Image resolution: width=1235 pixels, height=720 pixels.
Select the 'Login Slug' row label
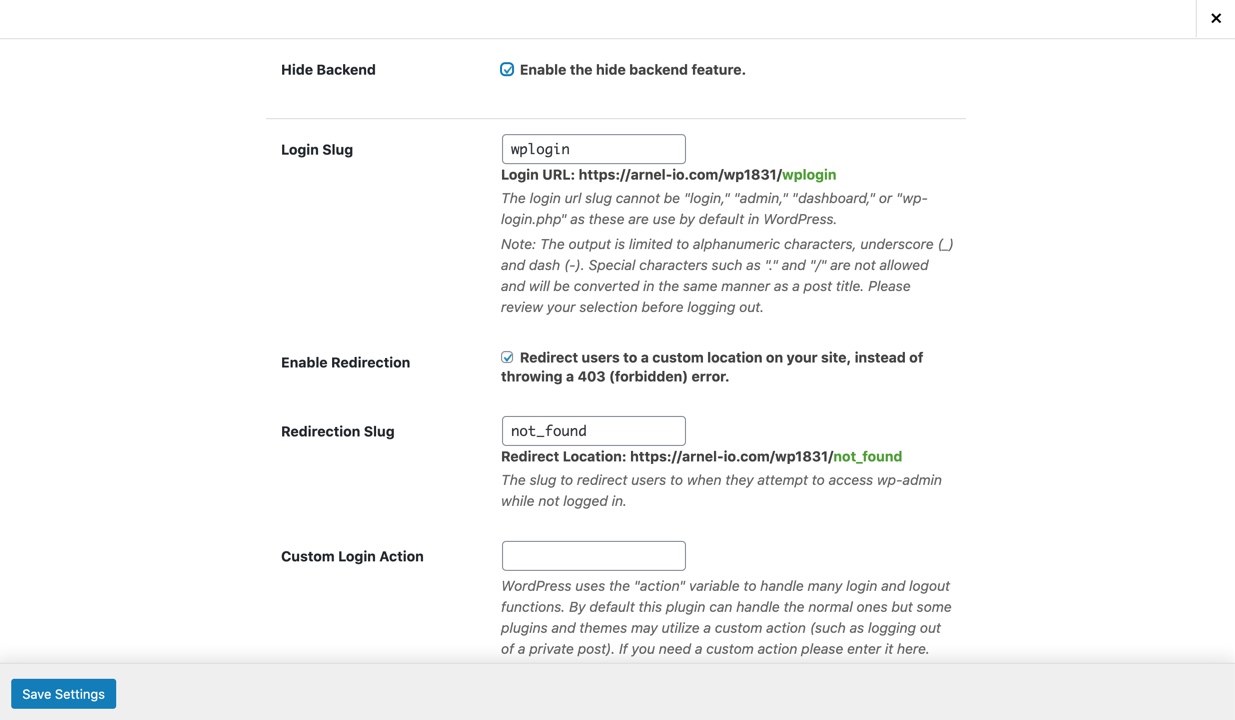tap(317, 150)
